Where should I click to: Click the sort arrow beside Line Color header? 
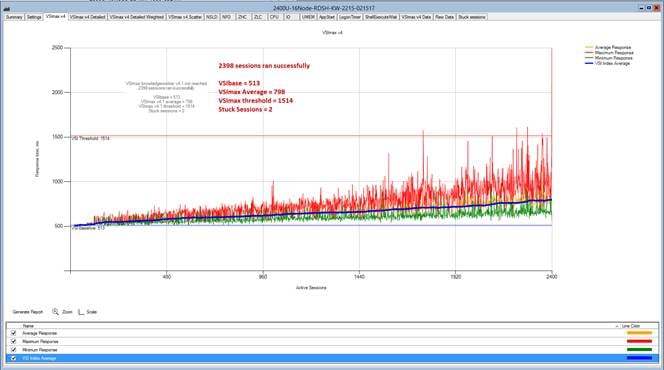(617, 326)
